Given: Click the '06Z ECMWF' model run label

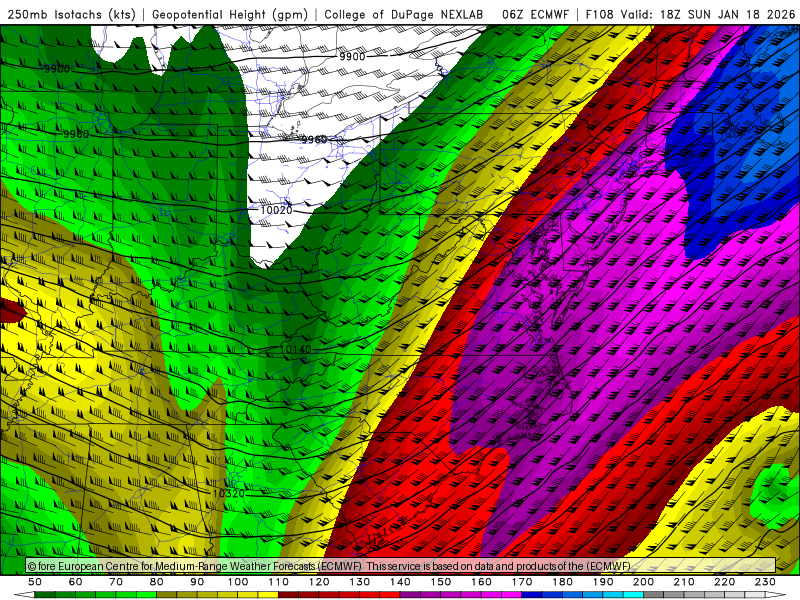Looking at the screenshot, I should pyautogui.click(x=535, y=15).
